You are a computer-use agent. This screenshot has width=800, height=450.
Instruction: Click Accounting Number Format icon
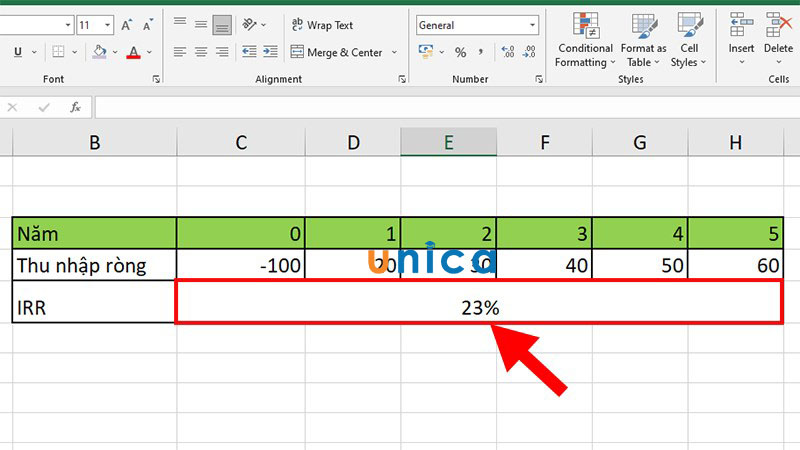[426, 52]
